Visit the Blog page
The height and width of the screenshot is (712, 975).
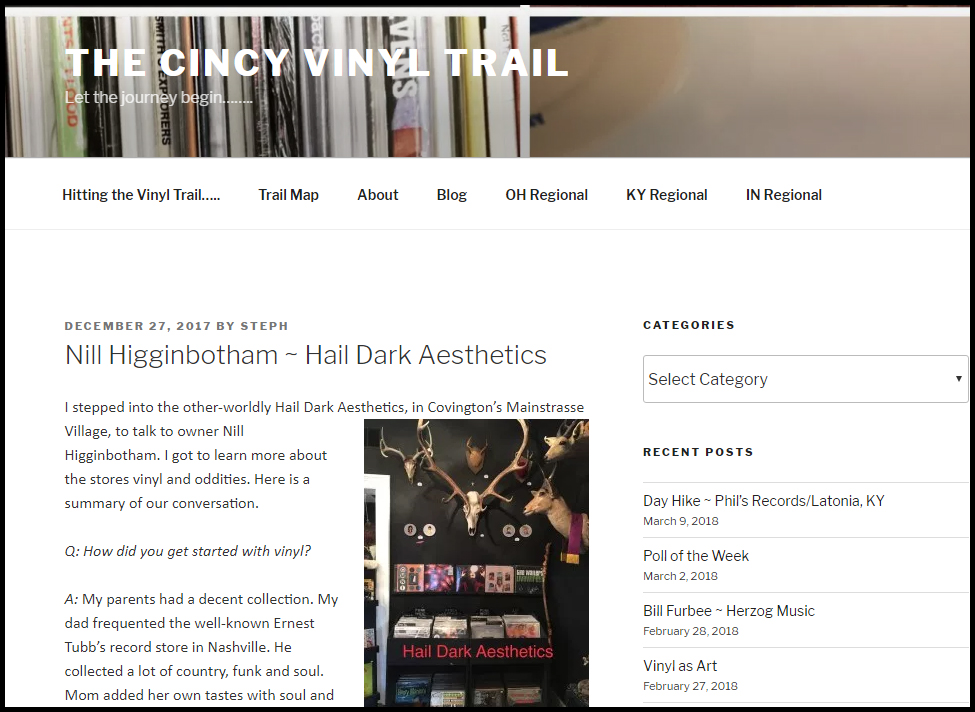point(451,195)
